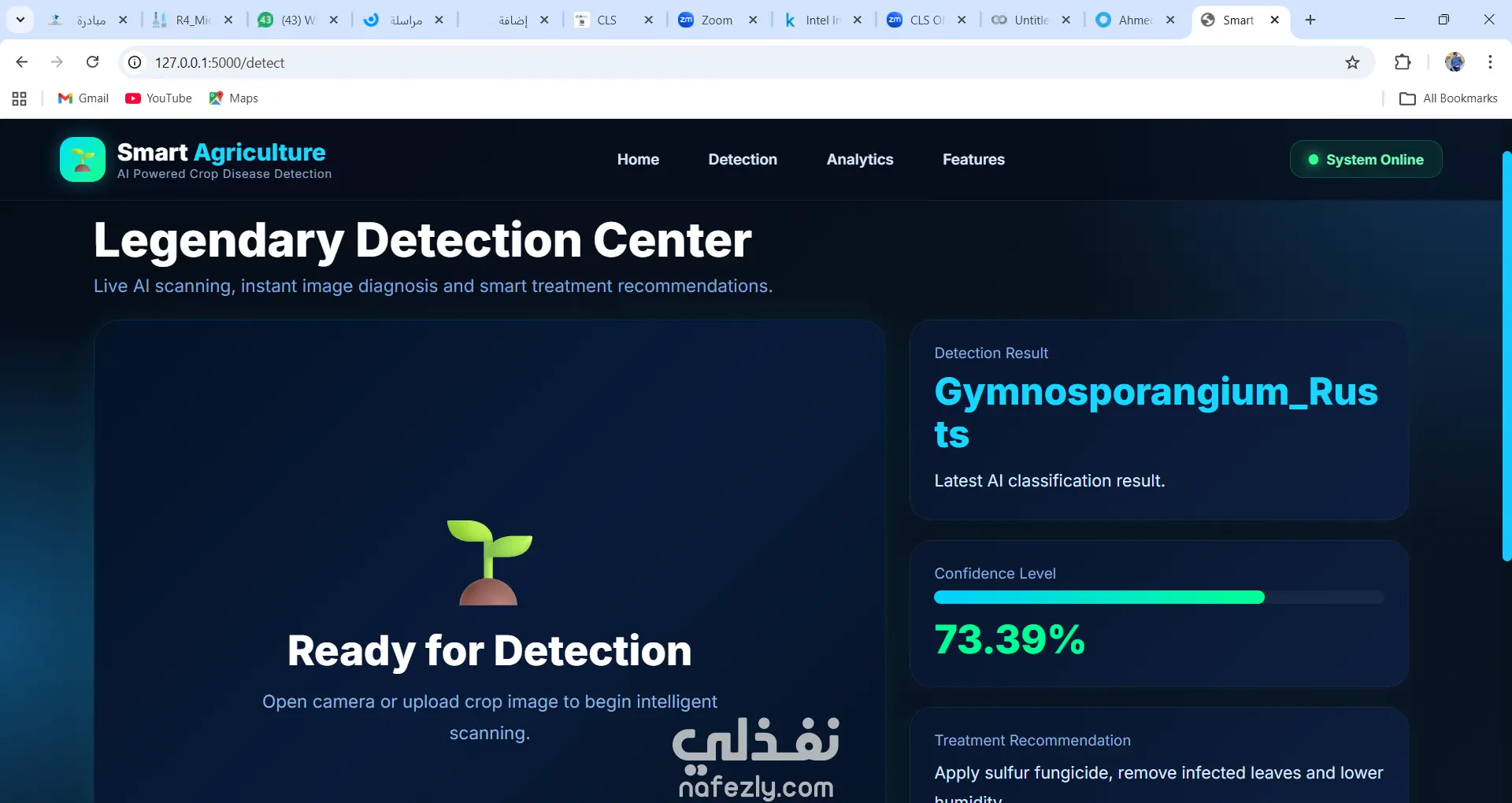This screenshot has width=1512, height=803.
Task: Switch to the مبادرة tab
Action: click(87, 20)
